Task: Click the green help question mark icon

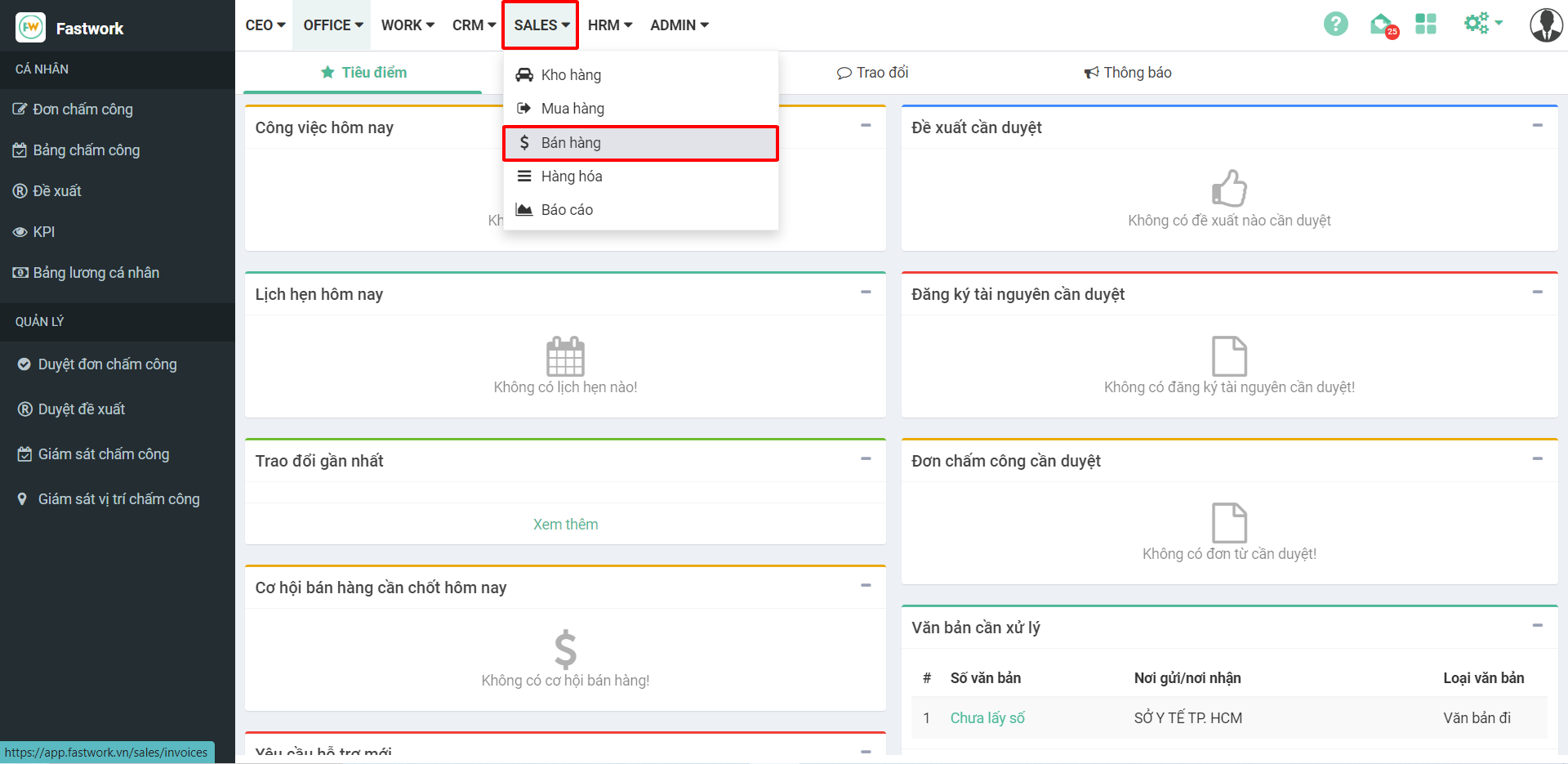Action: [x=1335, y=25]
